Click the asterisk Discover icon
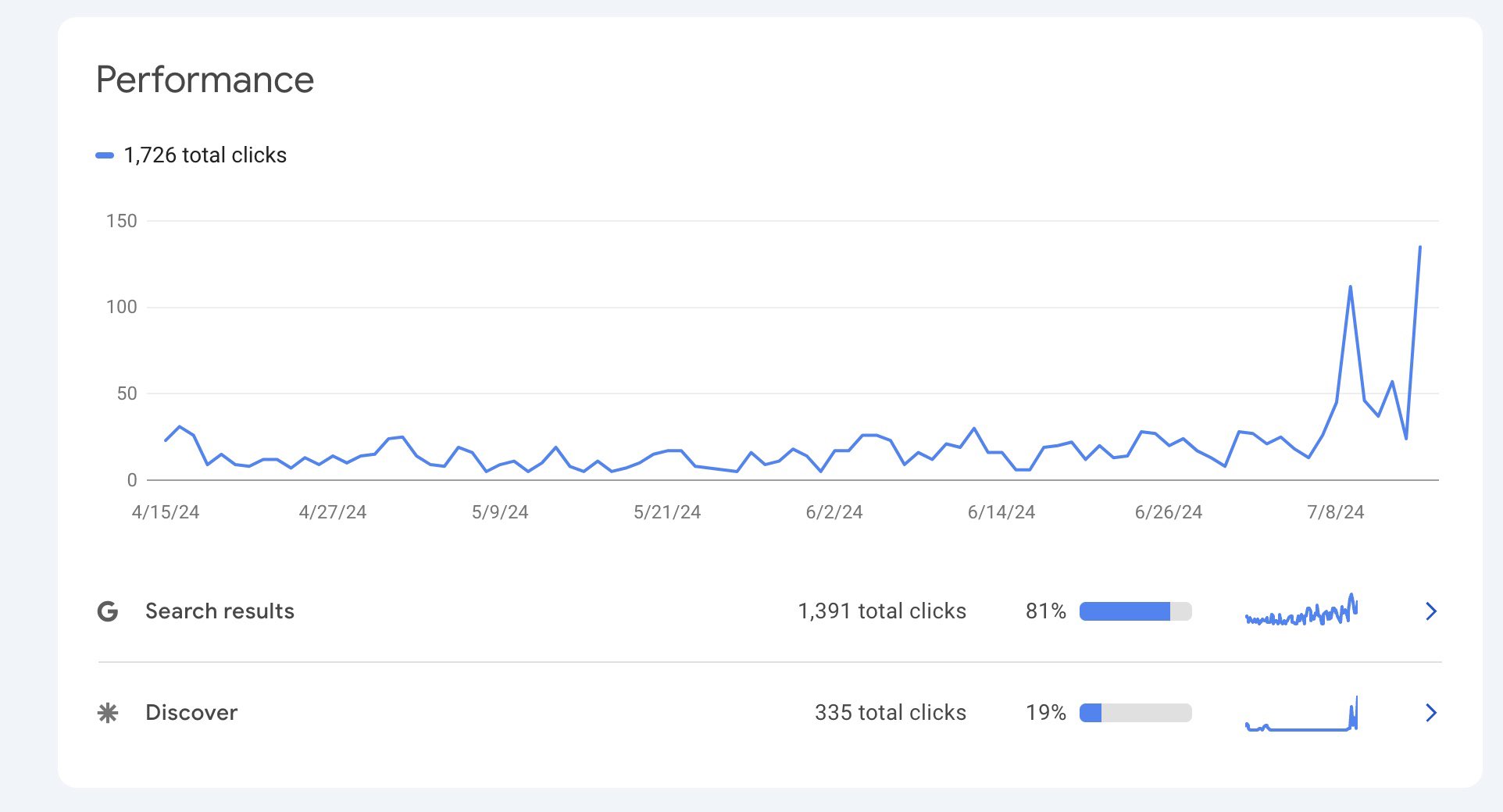This screenshot has height=812, width=1503. (x=108, y=713)
